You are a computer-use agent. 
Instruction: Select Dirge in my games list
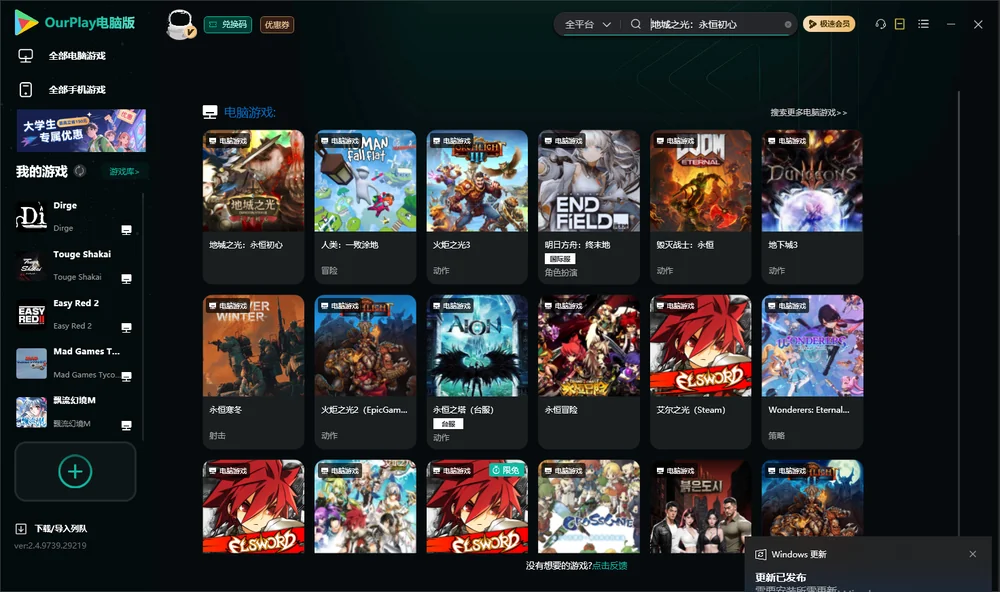75,217
